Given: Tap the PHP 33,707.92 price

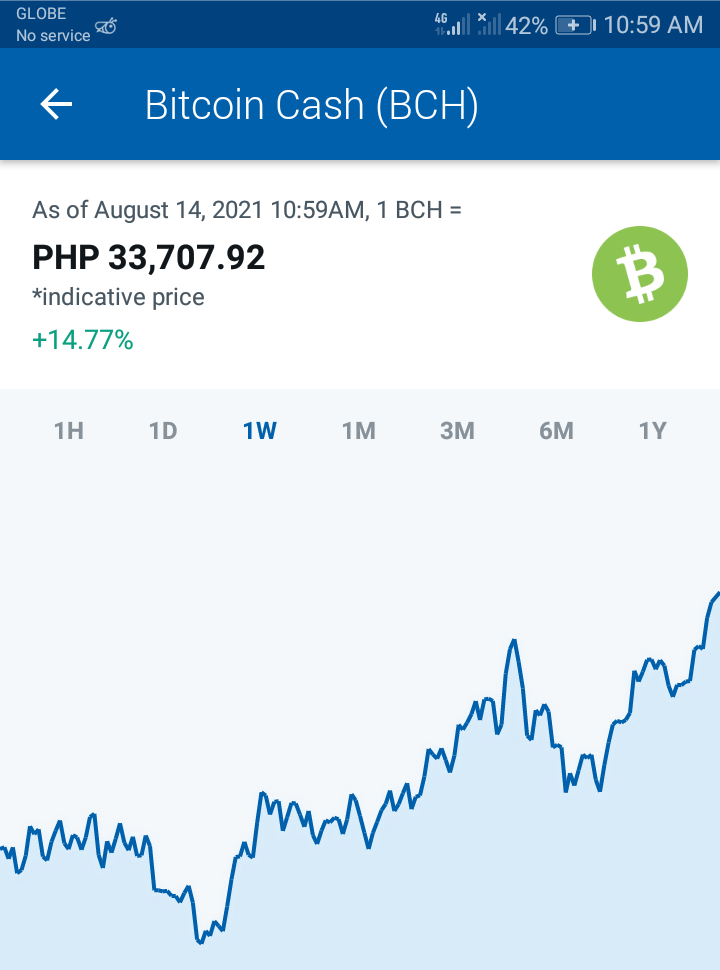Looking at the screenshot, I should [x=148, y=257].
